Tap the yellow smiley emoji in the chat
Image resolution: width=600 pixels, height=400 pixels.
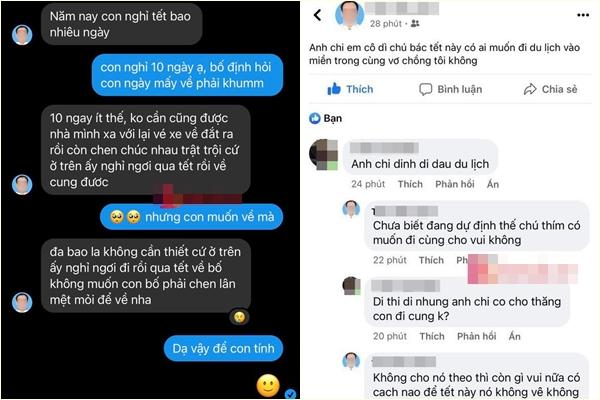click(268, 385)
